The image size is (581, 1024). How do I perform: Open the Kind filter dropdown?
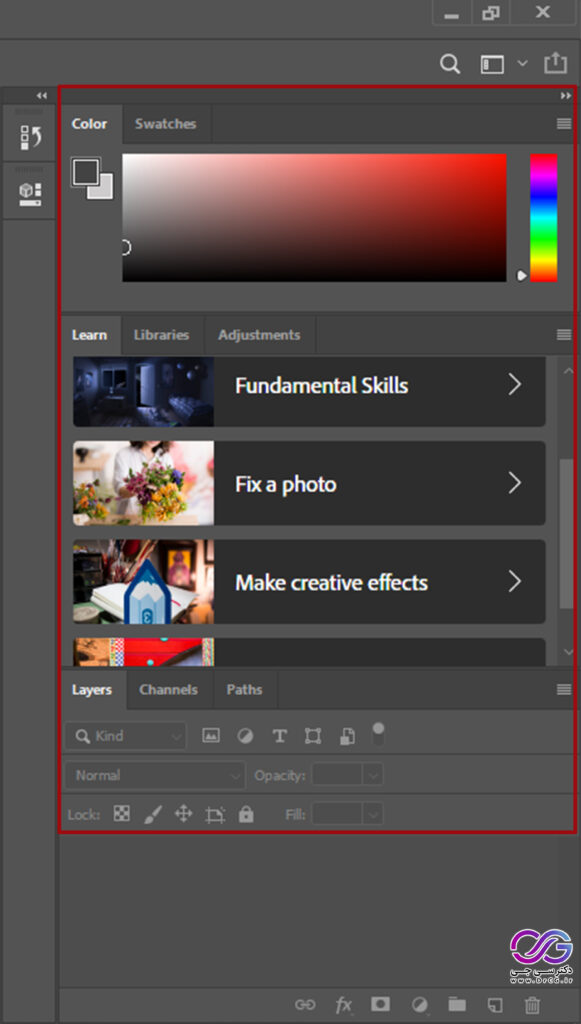[x=125, y=736]
